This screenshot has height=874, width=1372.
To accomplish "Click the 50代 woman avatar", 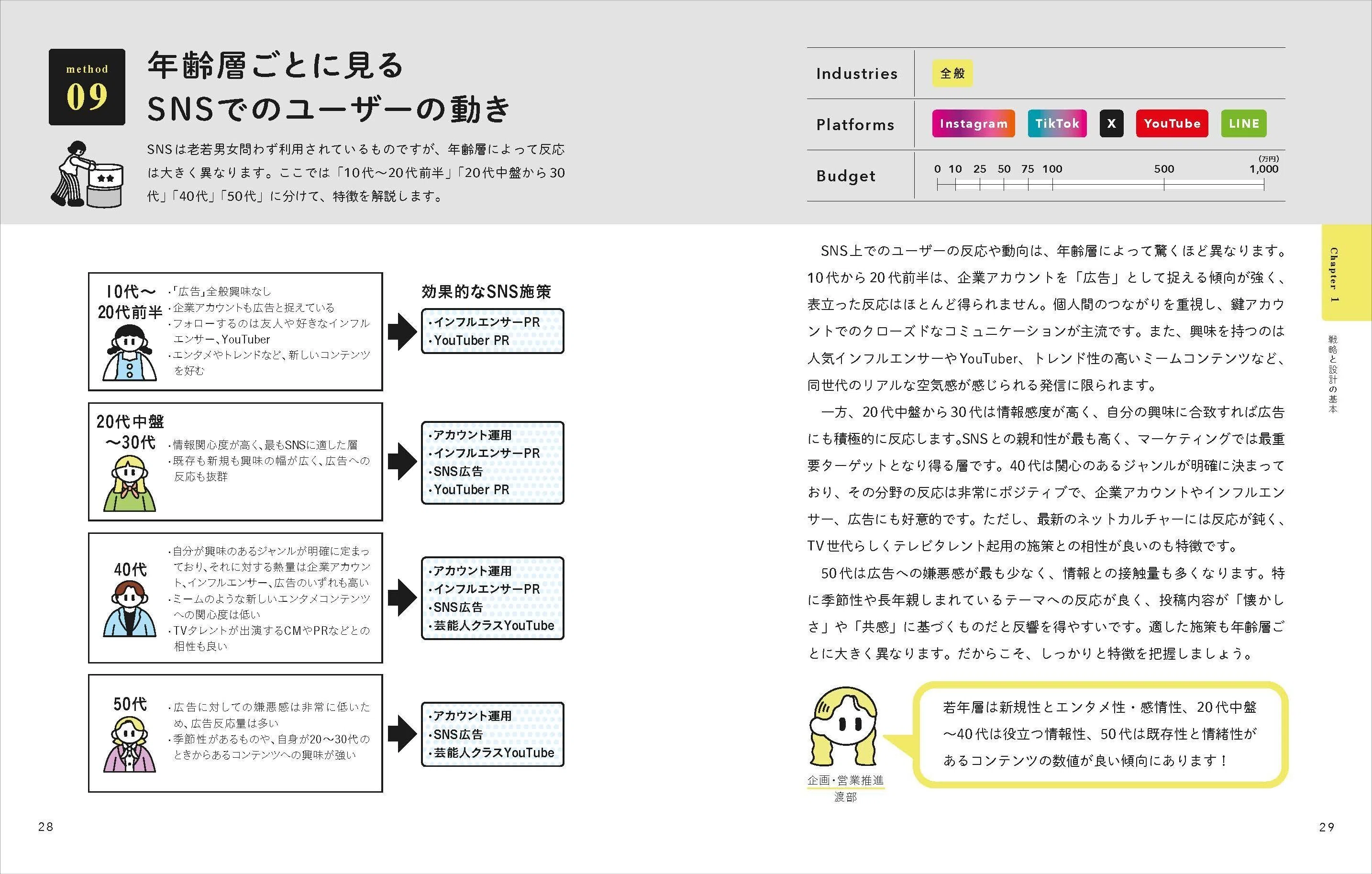I will point(129,743).
